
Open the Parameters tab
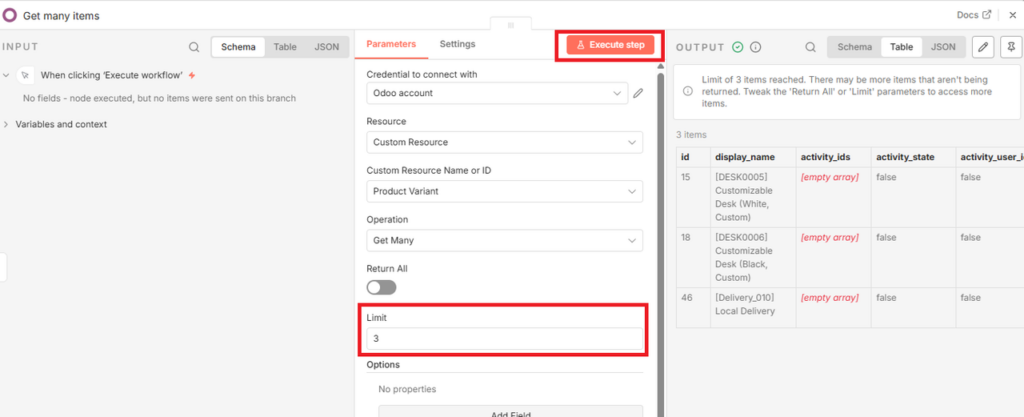click(391, 44)
